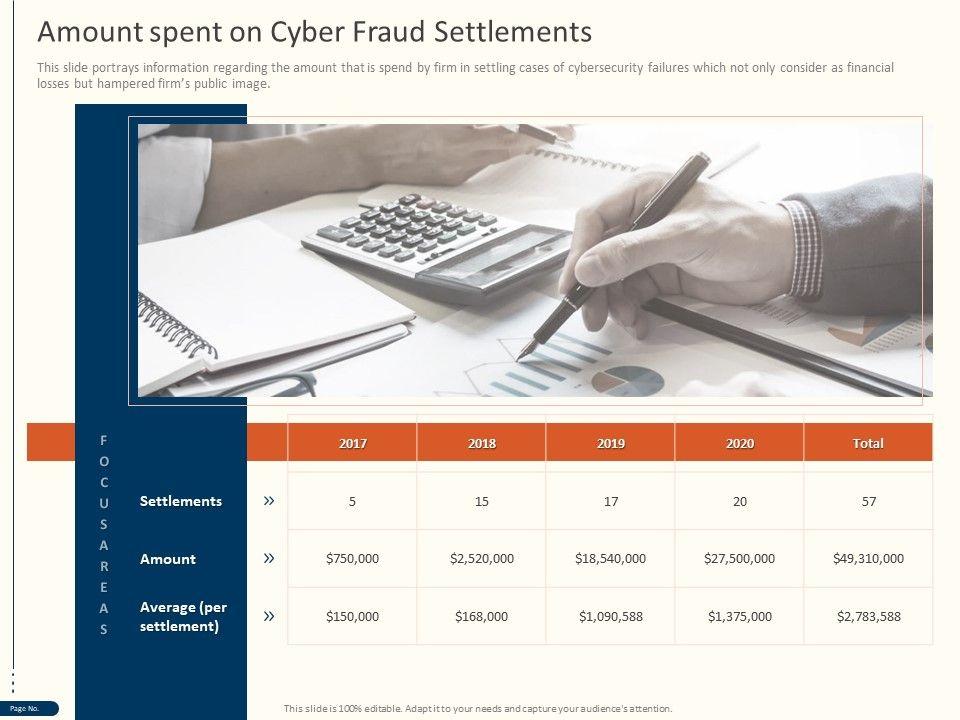
Task: Click the $49,310,000 total amount cell
Action: [x=868, y=559]
